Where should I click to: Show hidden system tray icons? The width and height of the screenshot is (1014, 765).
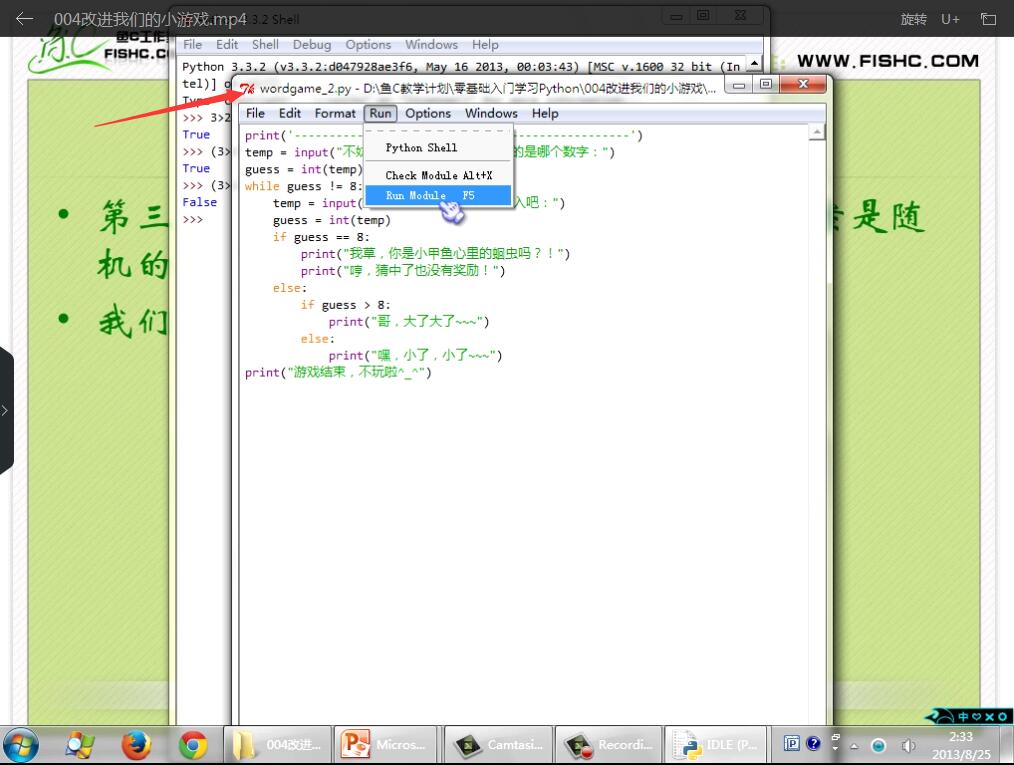(x=854, y=746)
